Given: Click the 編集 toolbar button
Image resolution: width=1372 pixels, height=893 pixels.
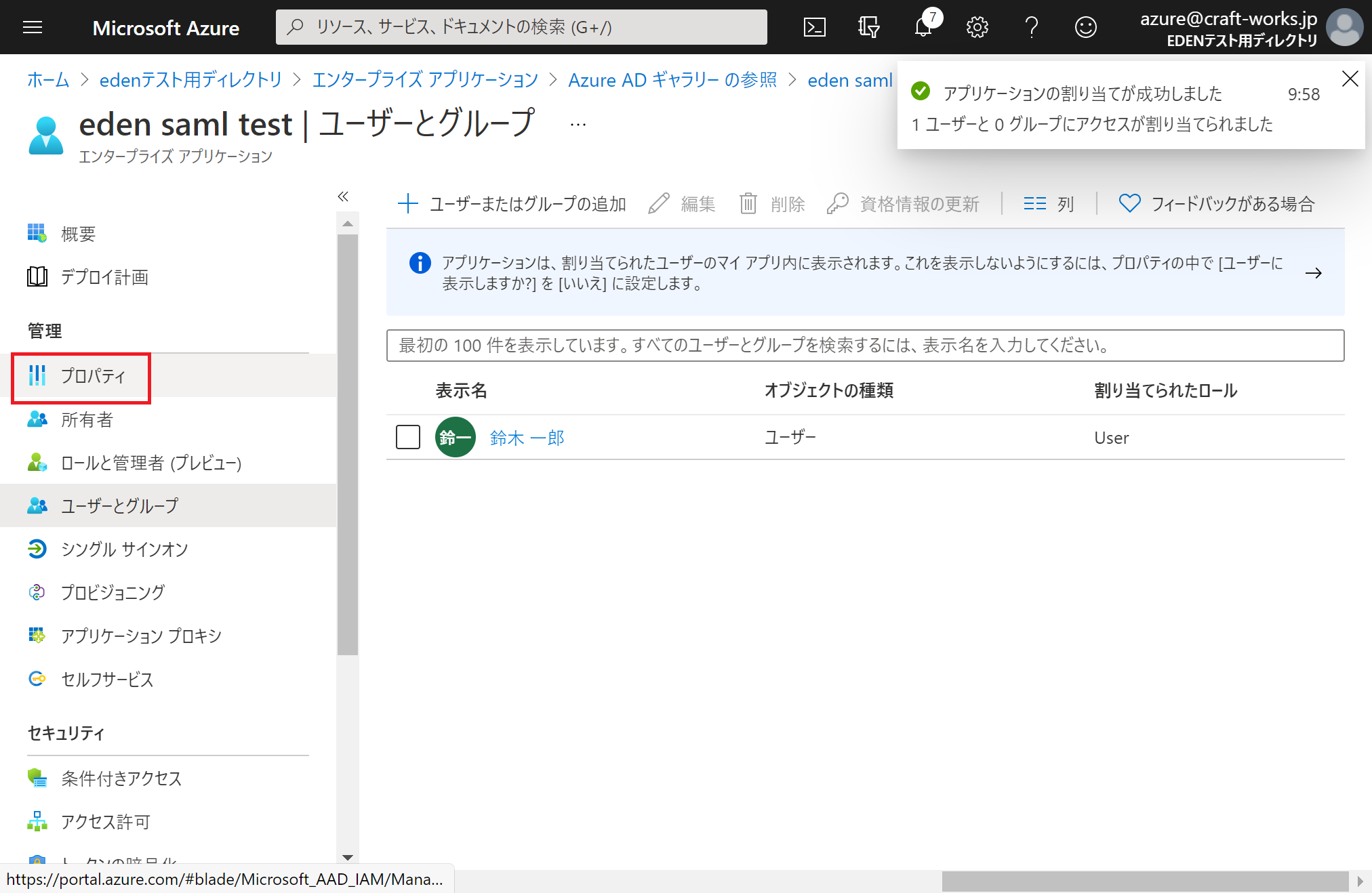Looking at the screenshot, I should pyautogui.click(x=682, y=204).
